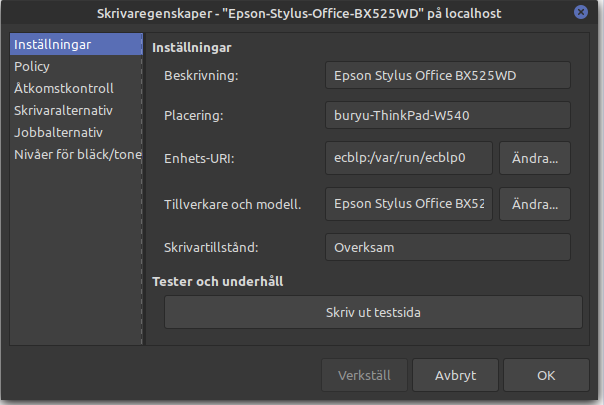
Task: Open the Åtkomstkontroll section
Action: (x=76, y=88)
